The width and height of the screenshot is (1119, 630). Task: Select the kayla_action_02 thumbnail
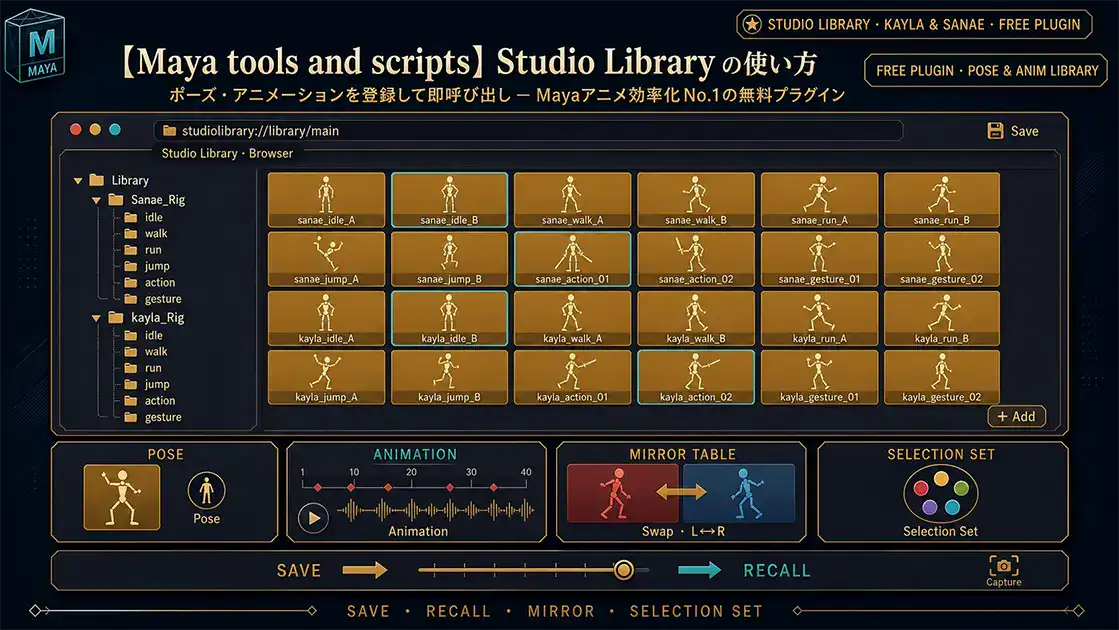pos(696,377)
